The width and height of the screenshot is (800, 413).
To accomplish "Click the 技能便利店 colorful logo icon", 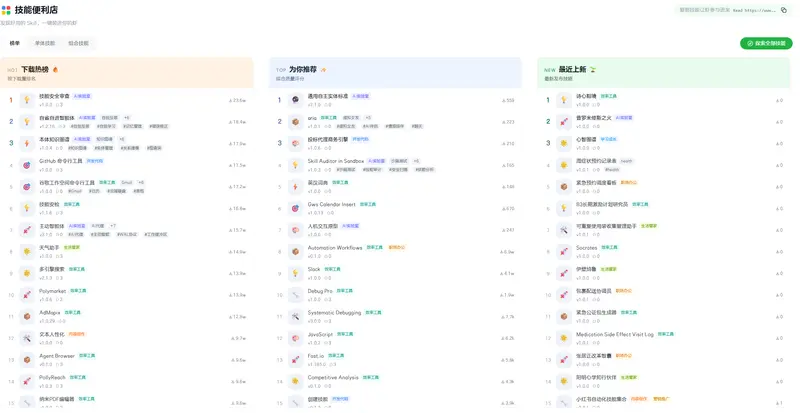I will [x=6, y=10].
